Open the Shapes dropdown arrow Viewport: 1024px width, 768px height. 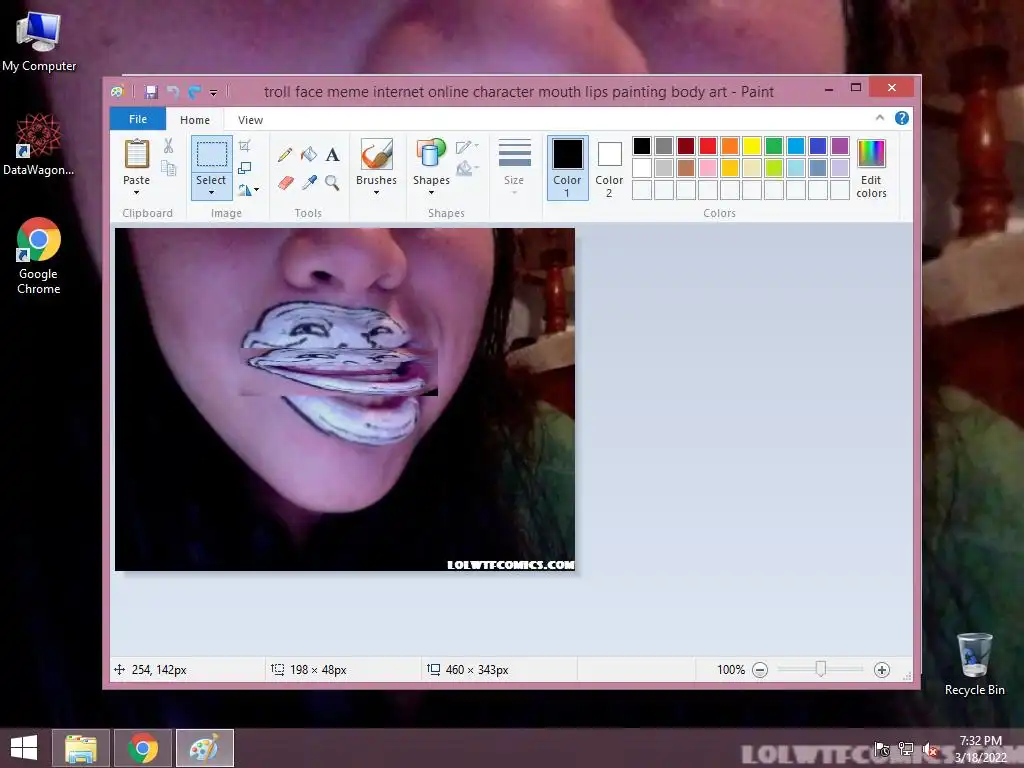tap(431, 193)
